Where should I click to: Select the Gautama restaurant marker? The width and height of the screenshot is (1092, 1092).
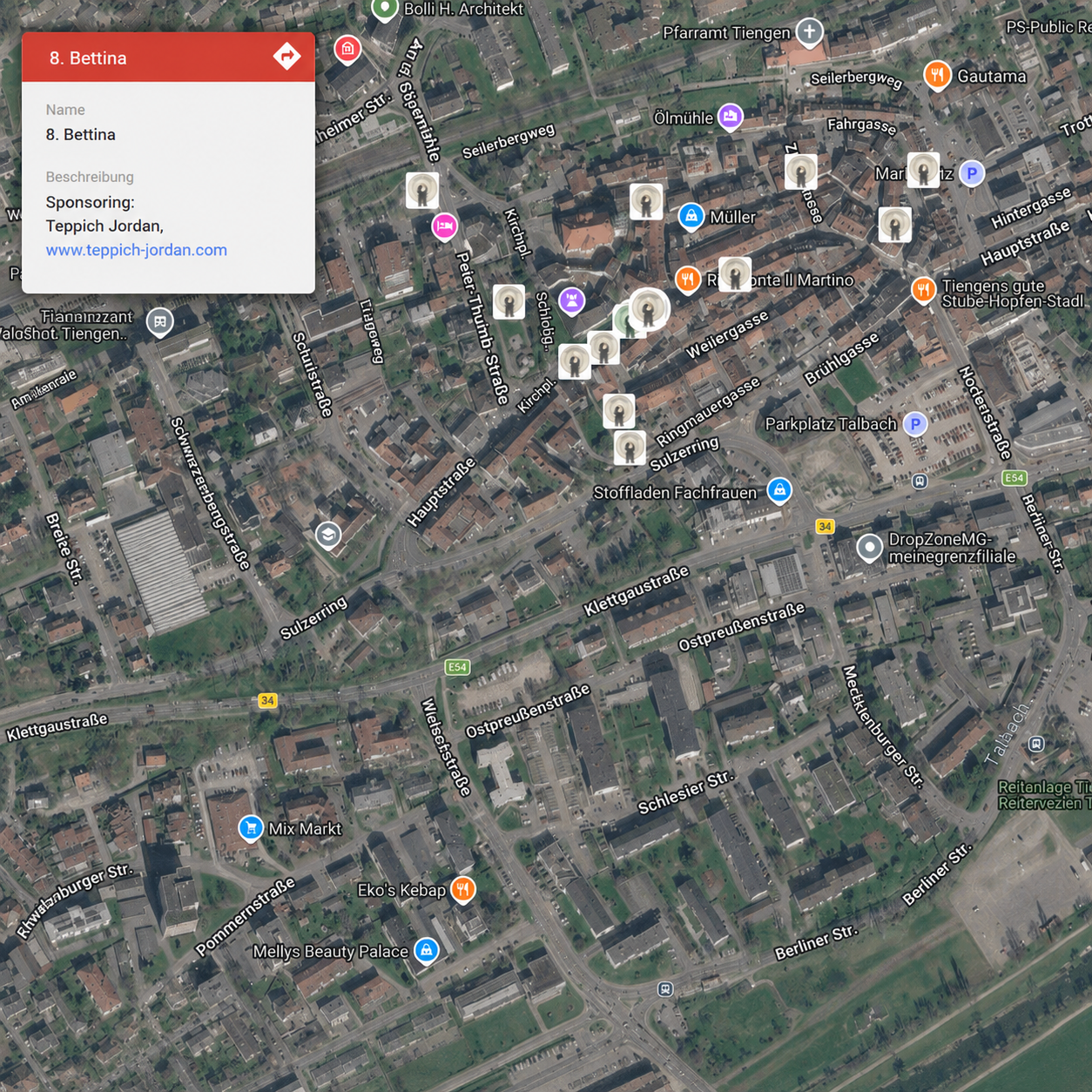point(936,76)
